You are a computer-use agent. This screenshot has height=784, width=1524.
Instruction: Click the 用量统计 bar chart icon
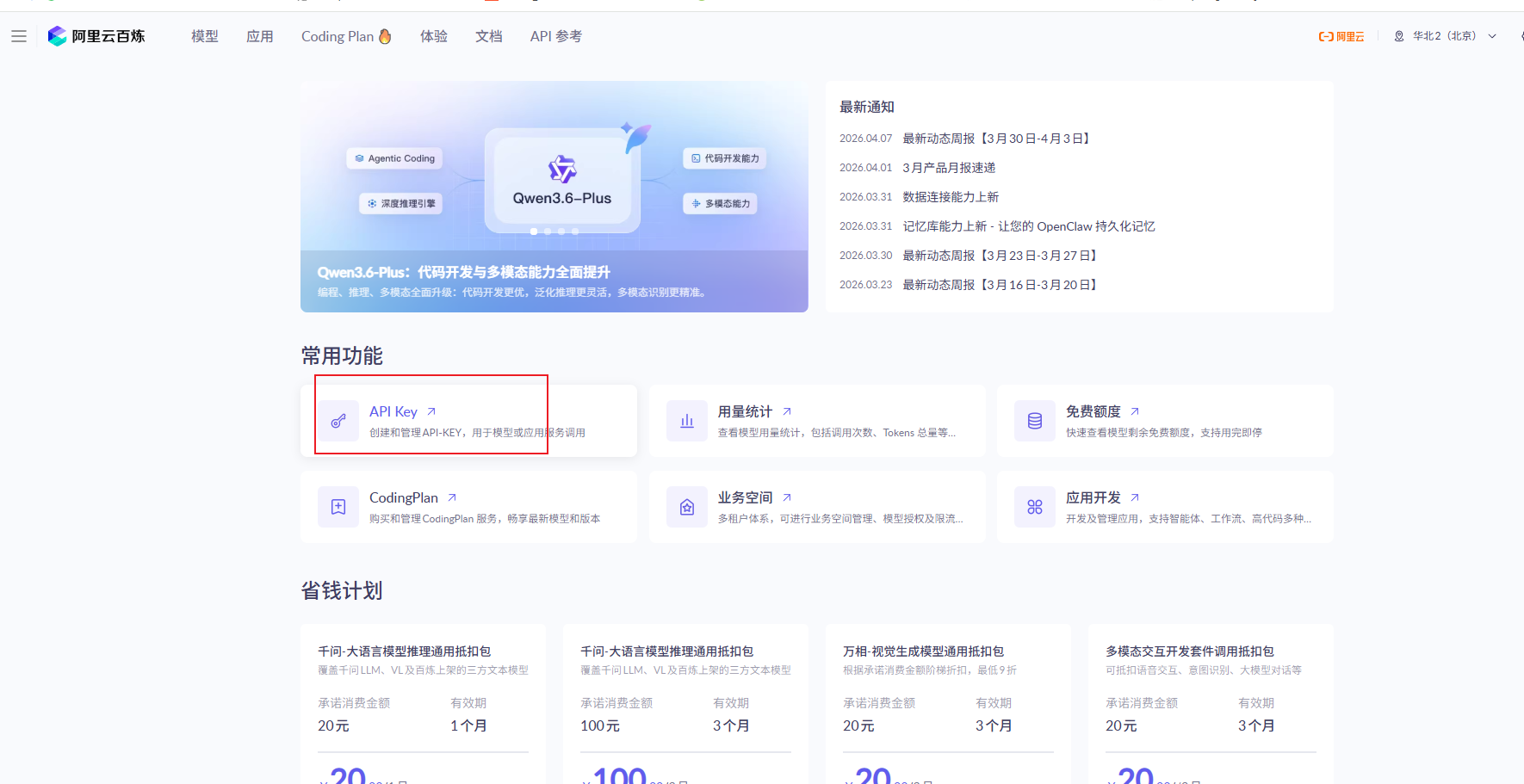click(x=687, y=421)
